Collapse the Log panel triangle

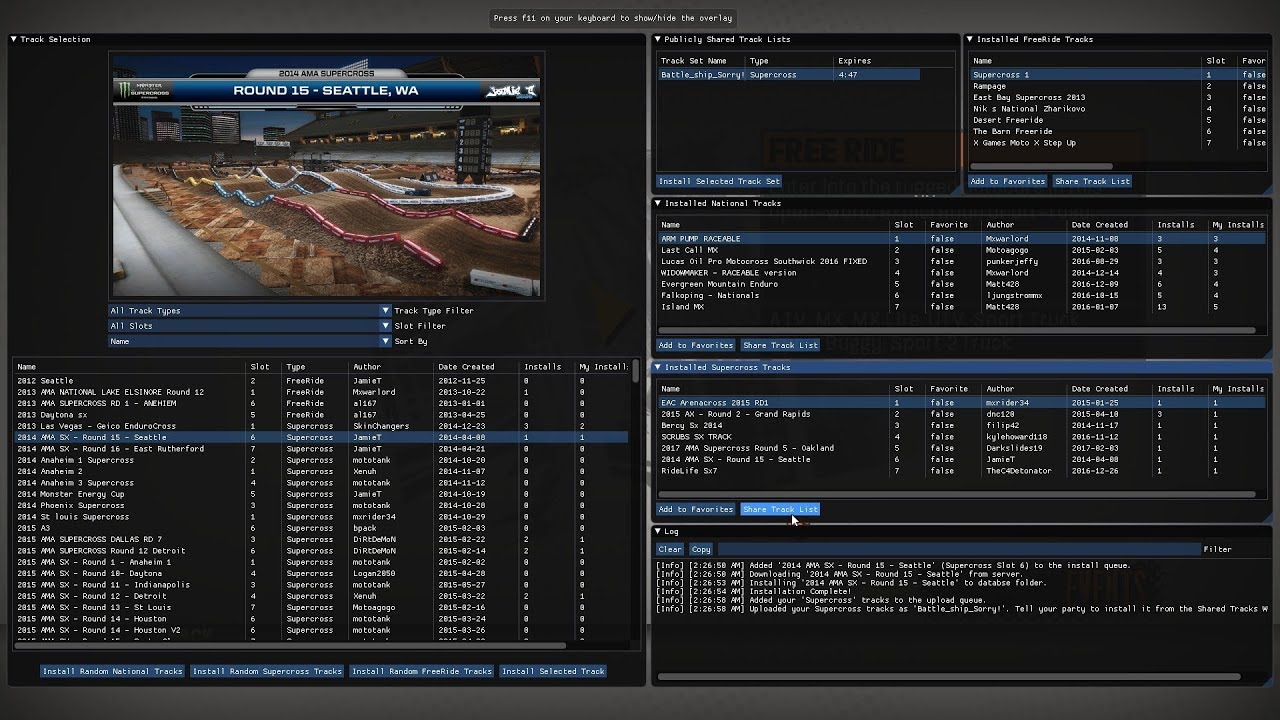pyautogui.click(x=658, y=531)
